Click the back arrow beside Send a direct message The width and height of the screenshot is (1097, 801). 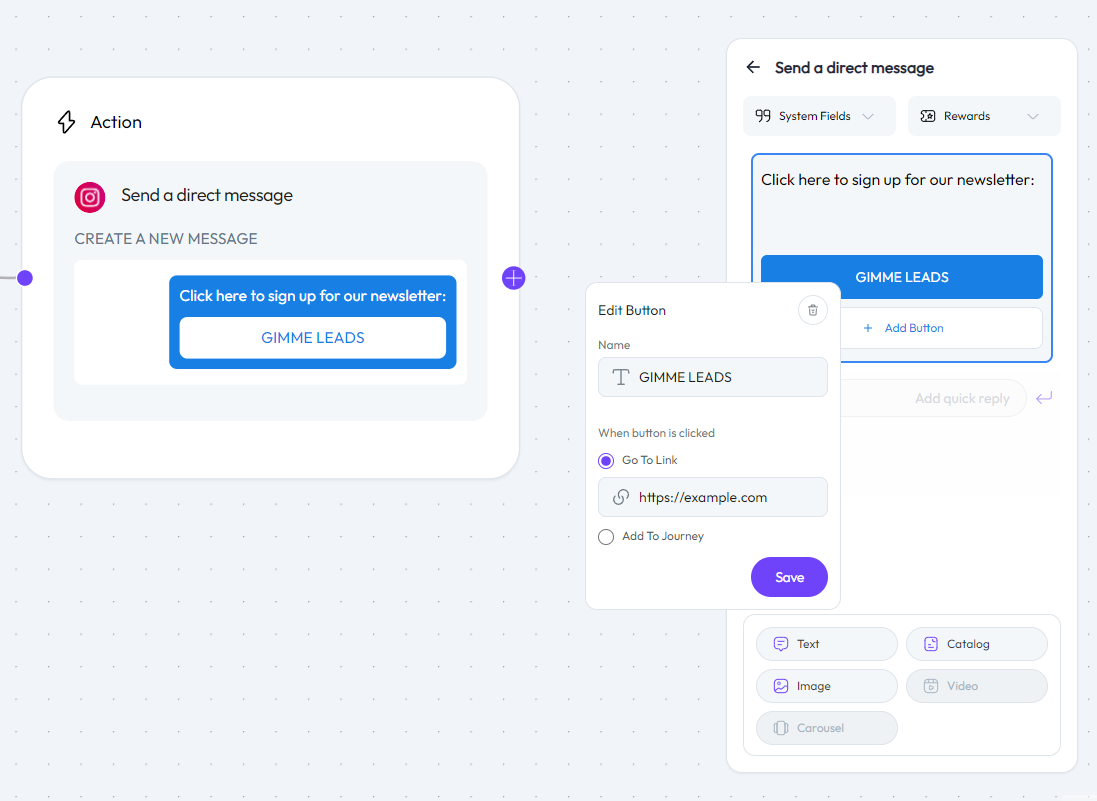[753, 68]
